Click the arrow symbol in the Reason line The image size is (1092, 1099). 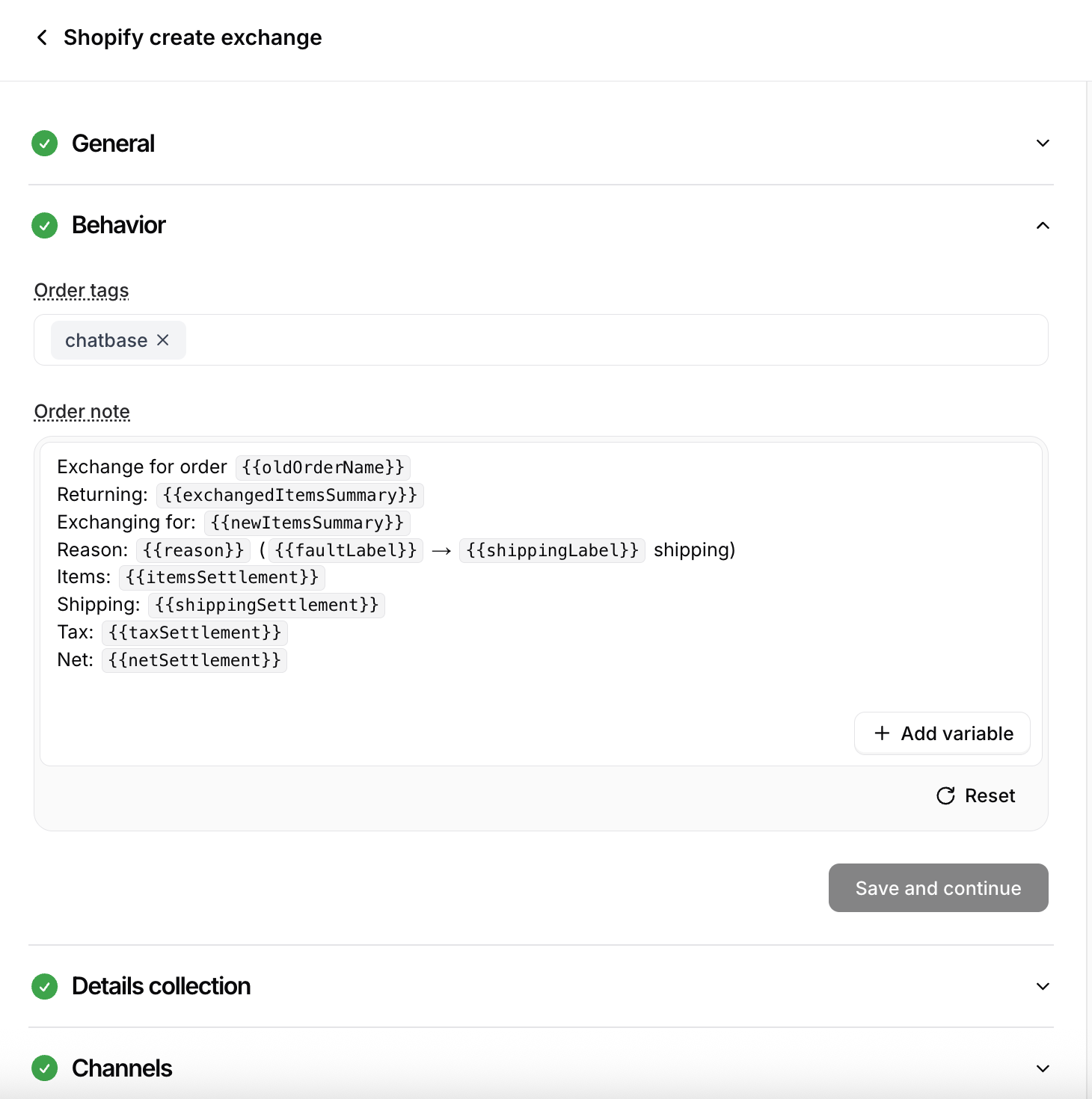point(441,551)
